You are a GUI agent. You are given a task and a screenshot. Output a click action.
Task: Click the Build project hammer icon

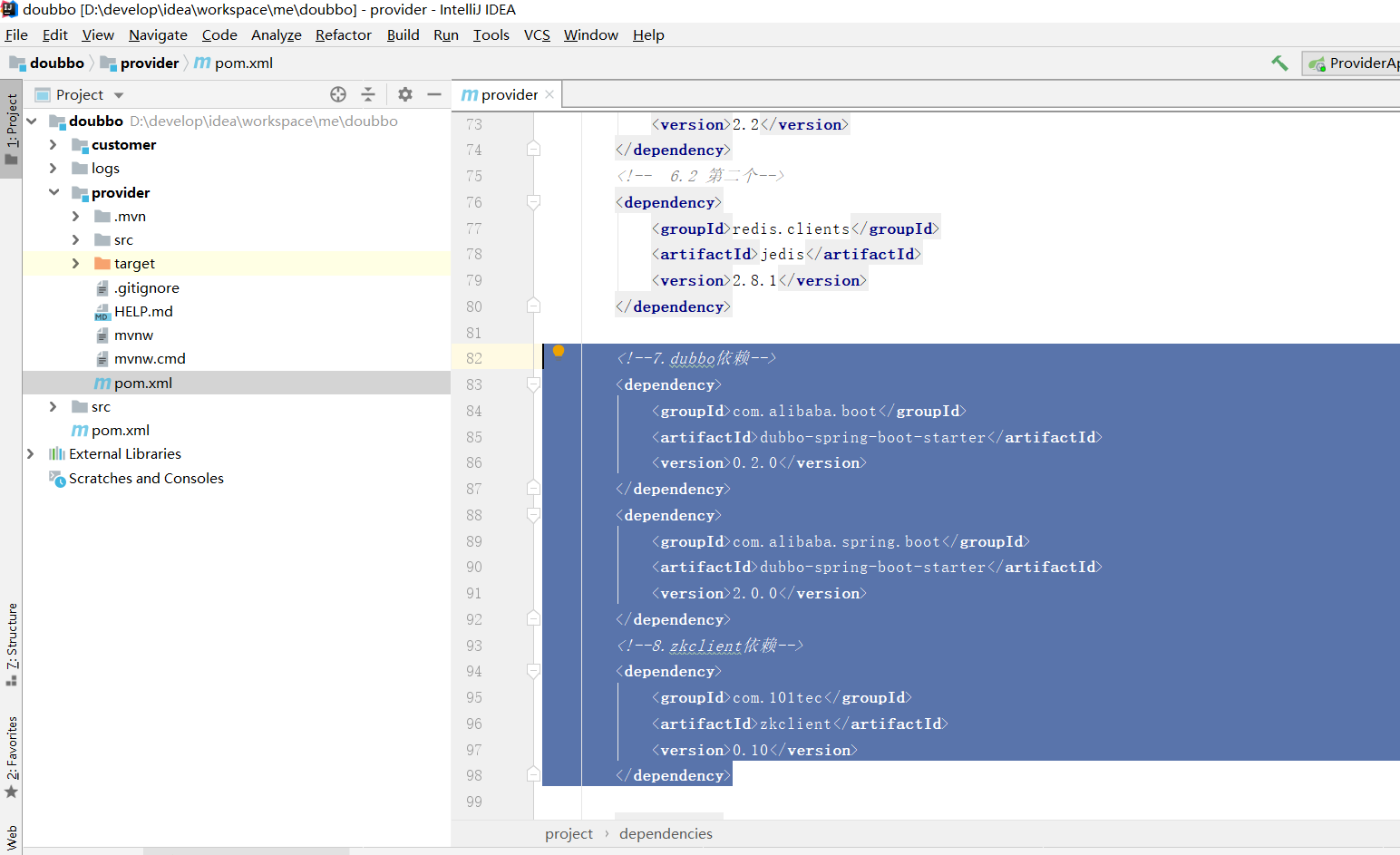coord(1279,63)
